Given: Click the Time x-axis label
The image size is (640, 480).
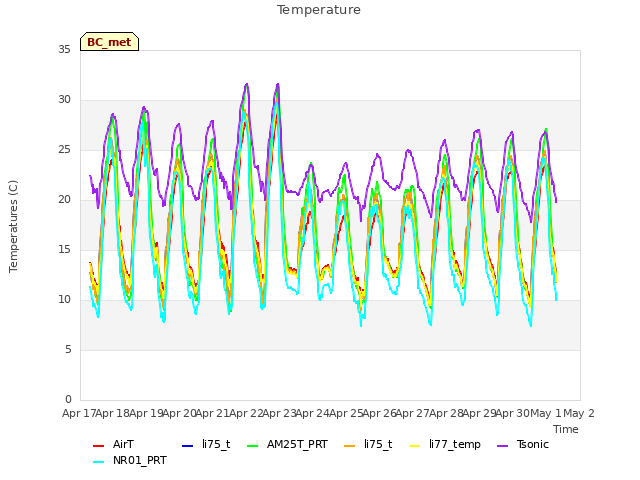Looking at the screenshot, I should [566, 429].
